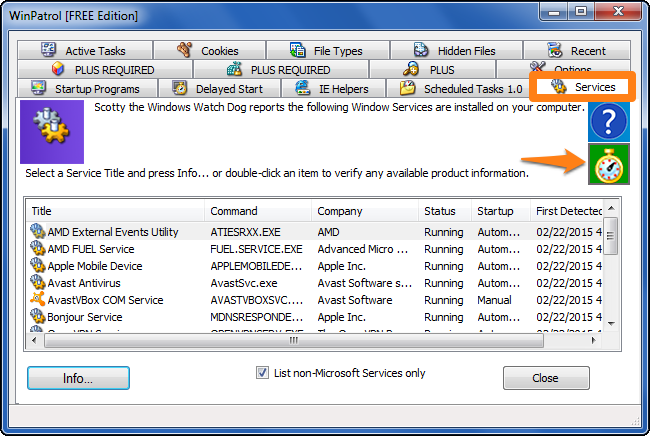Click vertical scrollbar down arrow

611,324
